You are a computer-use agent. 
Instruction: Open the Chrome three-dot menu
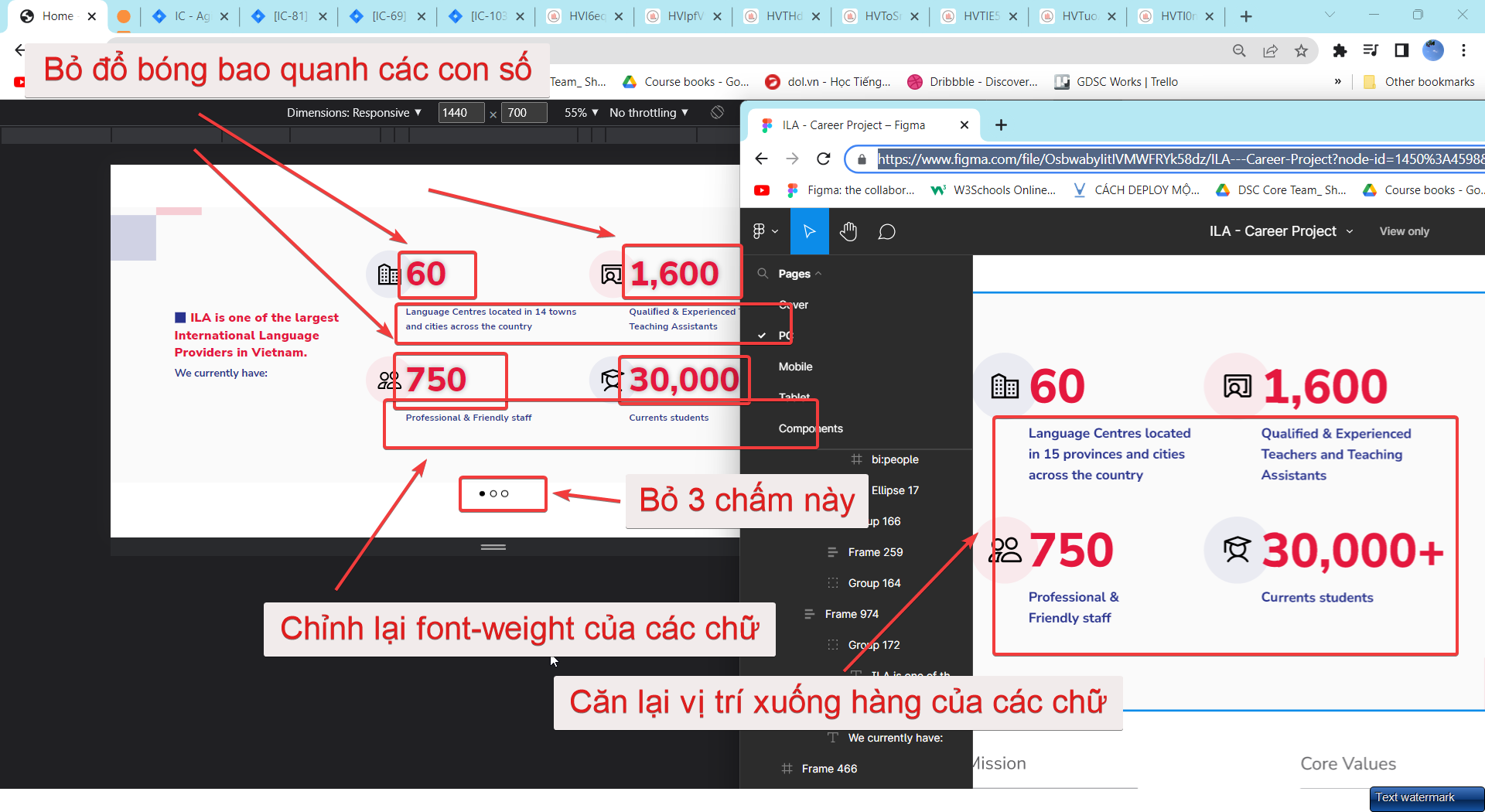click(1463, 50)
